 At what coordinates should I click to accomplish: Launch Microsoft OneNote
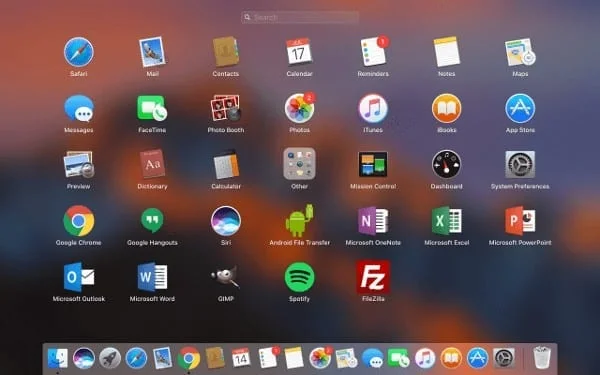tap(373, 221)
